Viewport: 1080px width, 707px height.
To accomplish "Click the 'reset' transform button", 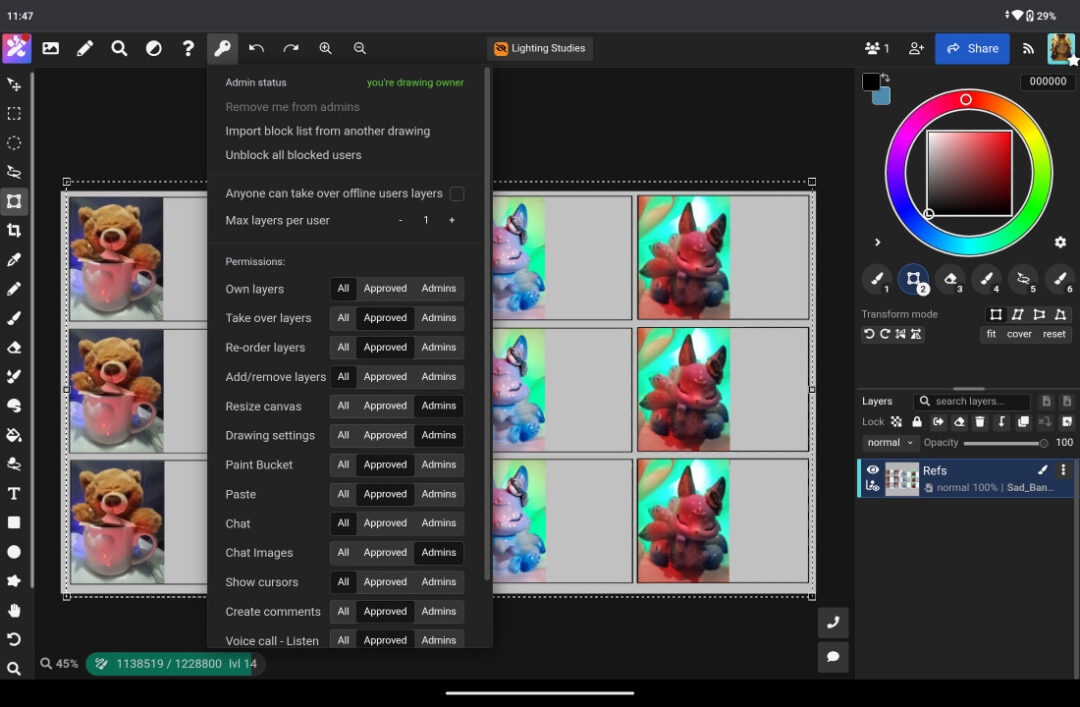I will [1054, 334].
